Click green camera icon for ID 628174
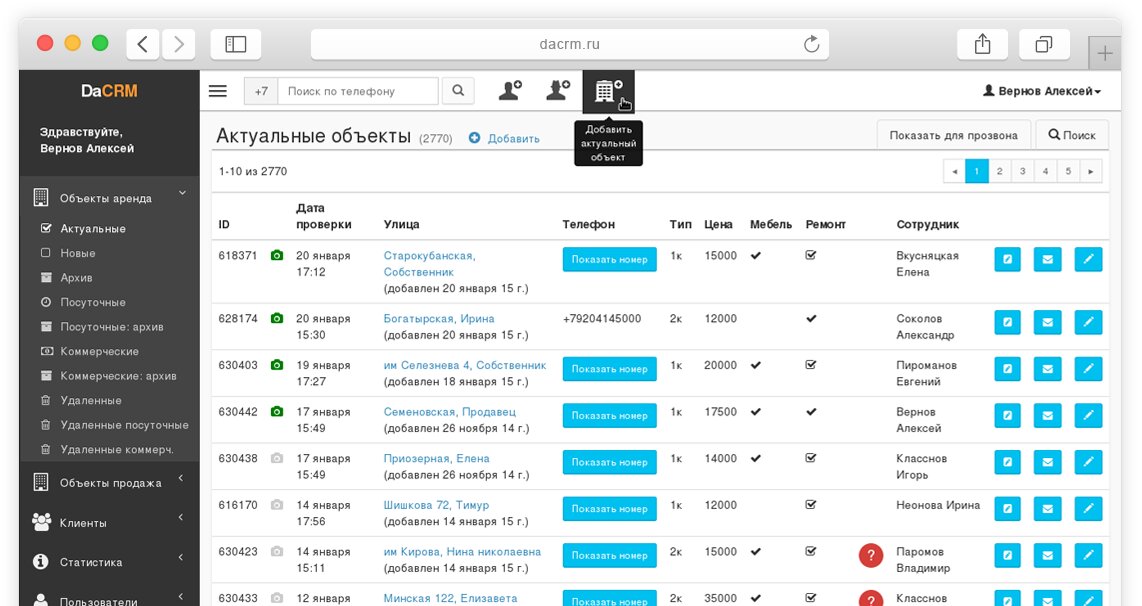Viewport: 1142px width, 606px height. tap(277, 318)
